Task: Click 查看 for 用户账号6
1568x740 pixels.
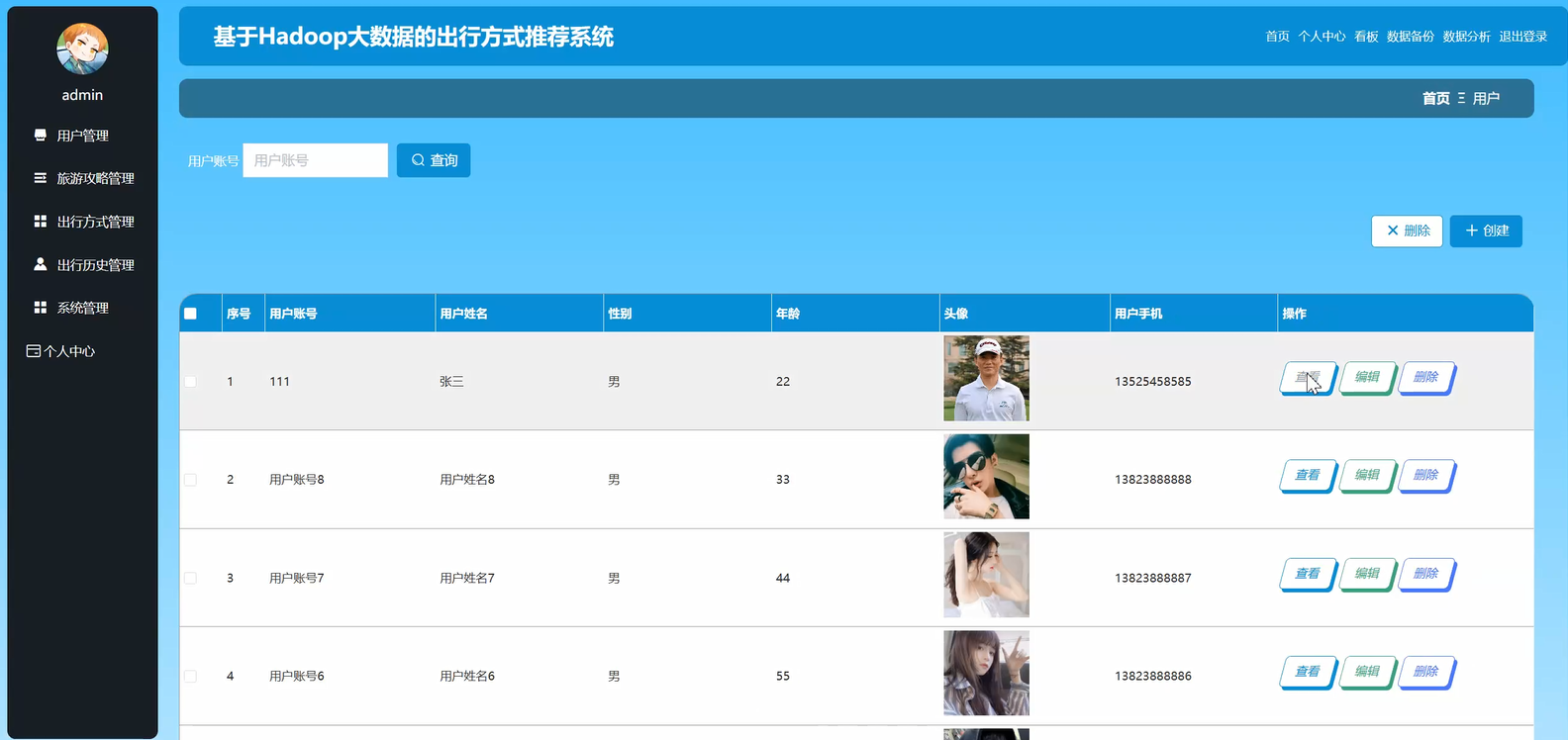Action: point(1308,672)
